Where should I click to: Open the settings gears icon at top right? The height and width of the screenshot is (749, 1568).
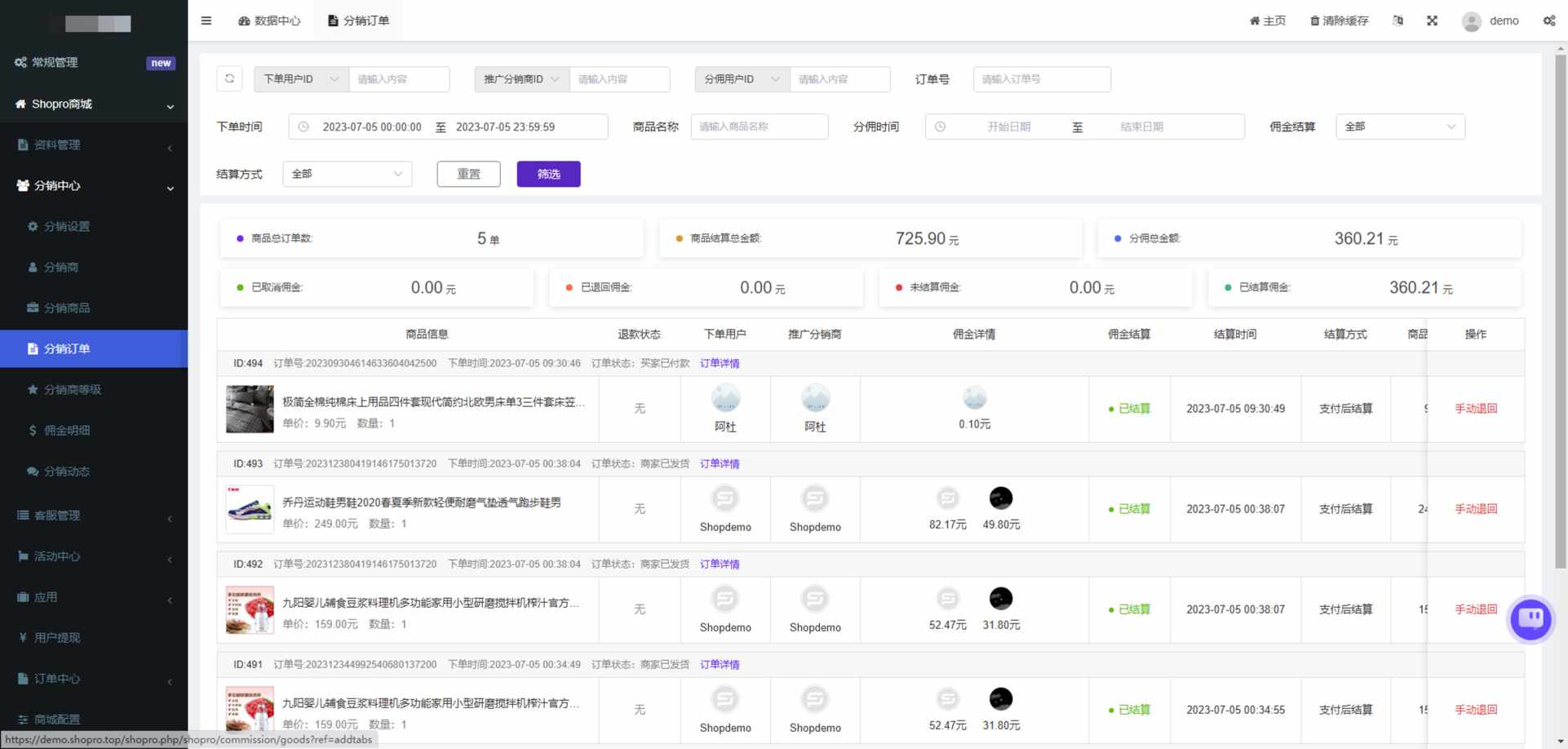pos(1549,20)
